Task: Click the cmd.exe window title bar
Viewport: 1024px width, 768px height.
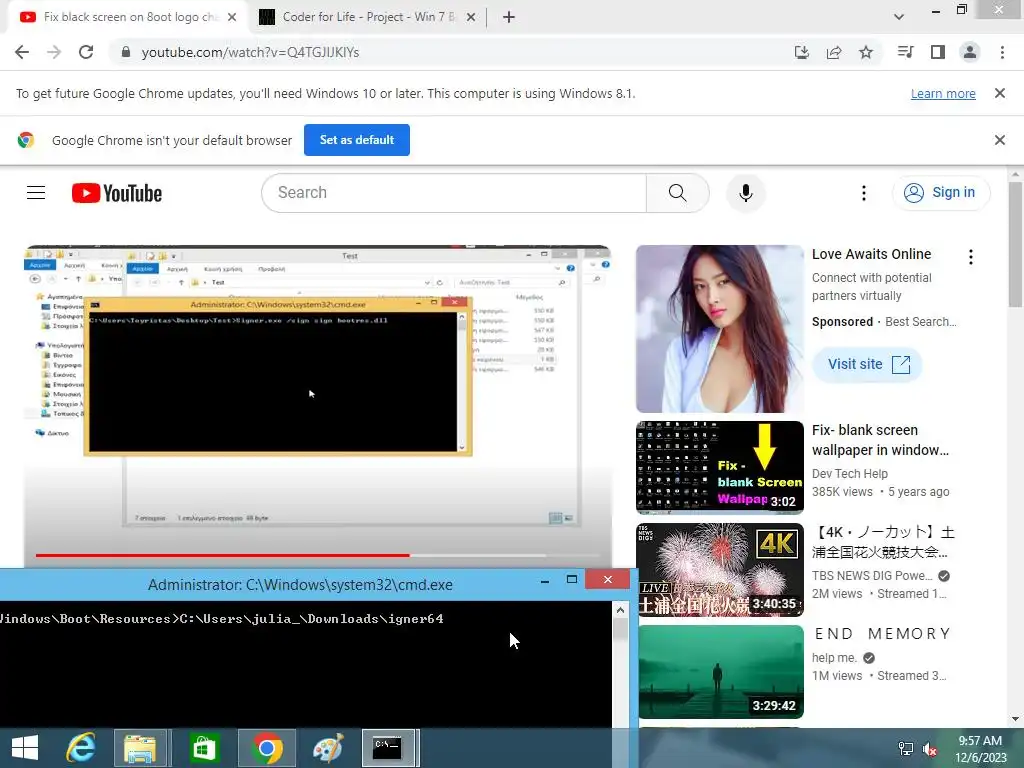Action: tap(300, 584)
